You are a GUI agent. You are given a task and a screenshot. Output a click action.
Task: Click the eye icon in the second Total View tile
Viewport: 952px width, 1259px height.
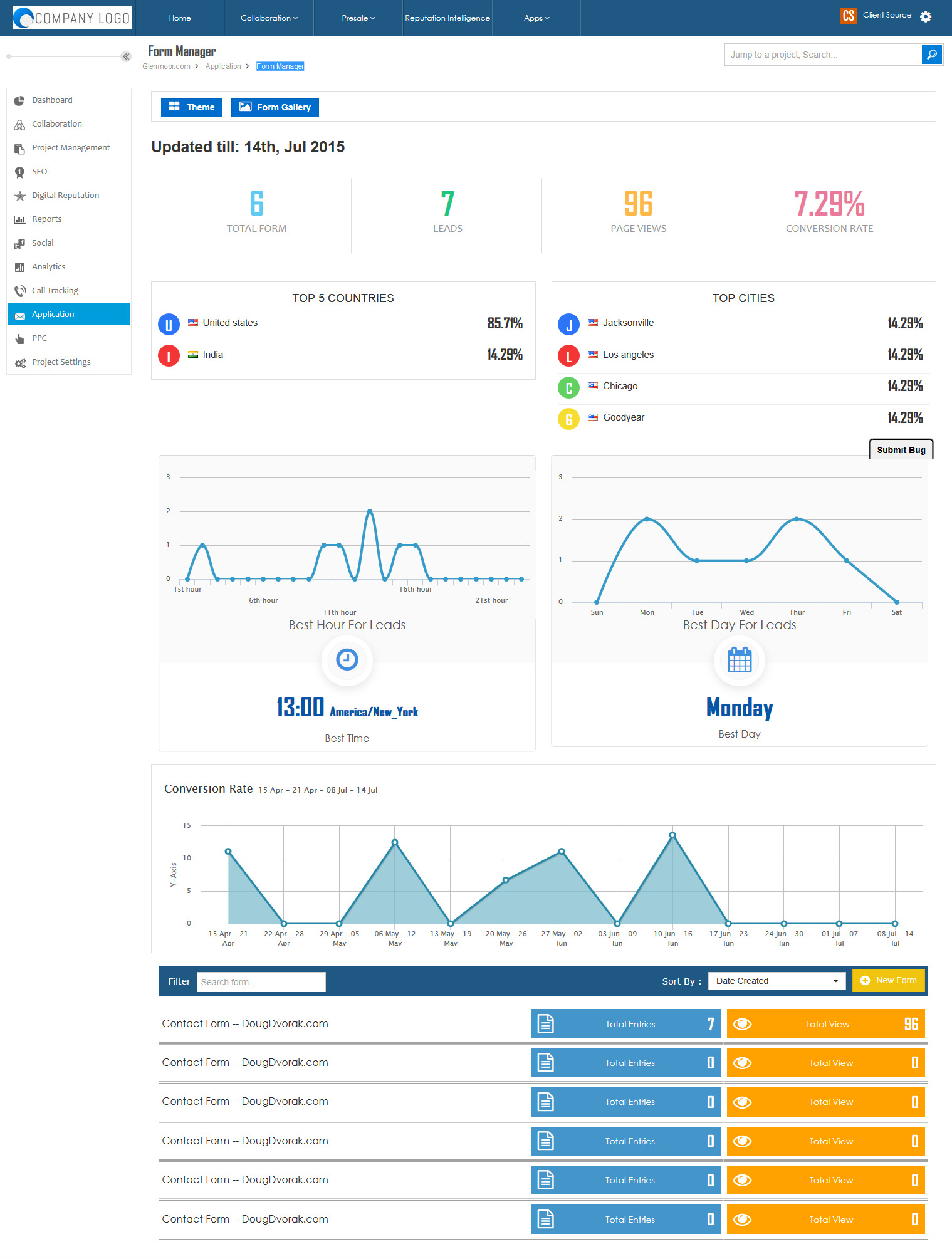tap(742, 1063)
